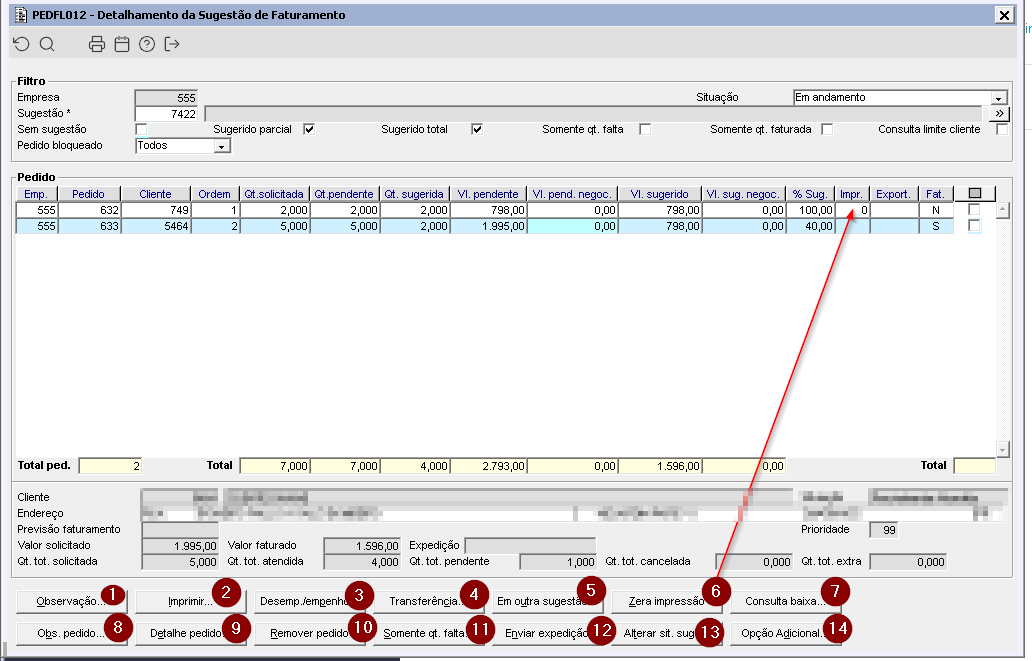Click the Vl. sug. negoc. column header
The height and width of the screenshot is (661, 1032).
coord(743,194)
